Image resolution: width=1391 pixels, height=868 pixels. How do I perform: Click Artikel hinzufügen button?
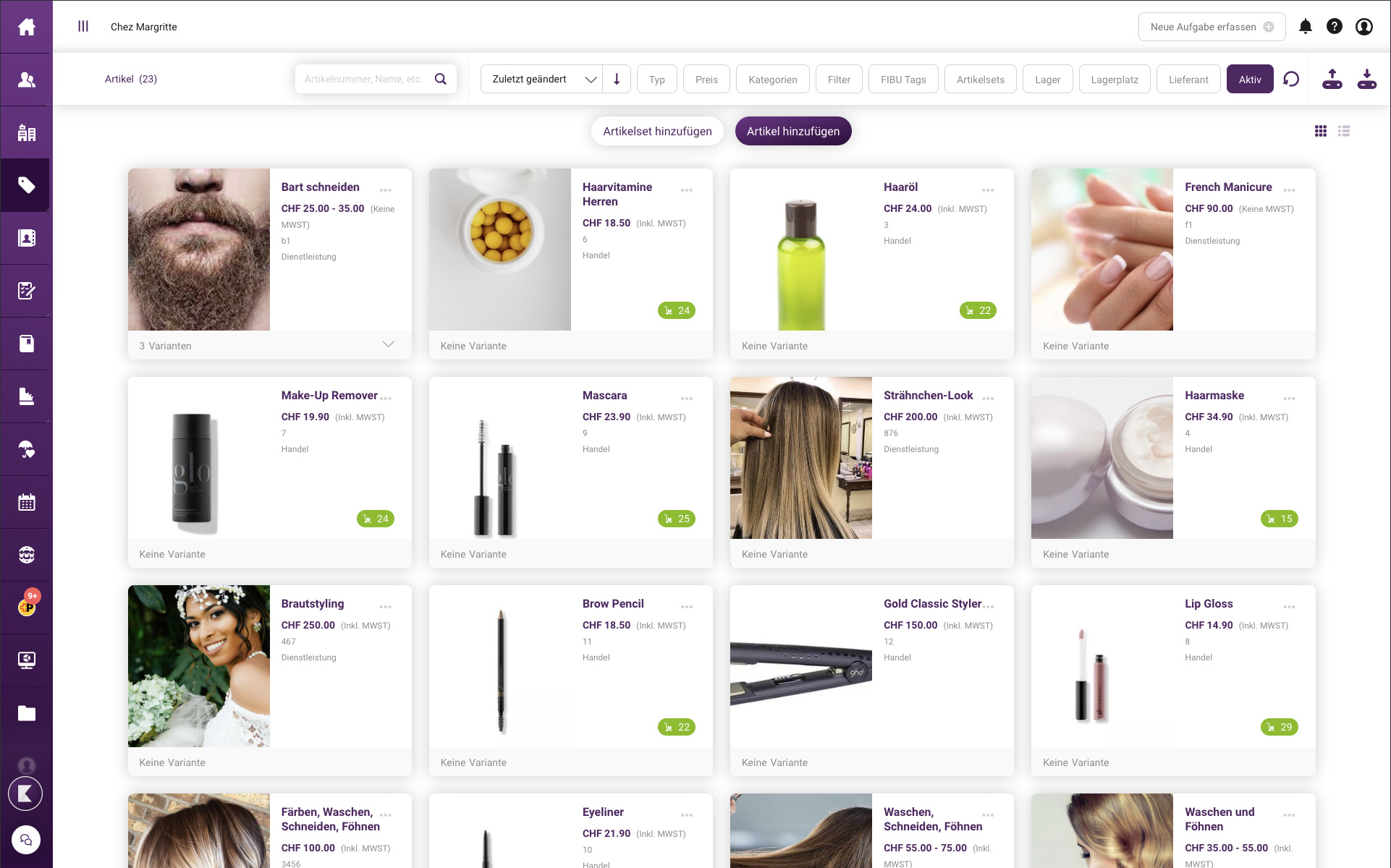coord(792,131)
